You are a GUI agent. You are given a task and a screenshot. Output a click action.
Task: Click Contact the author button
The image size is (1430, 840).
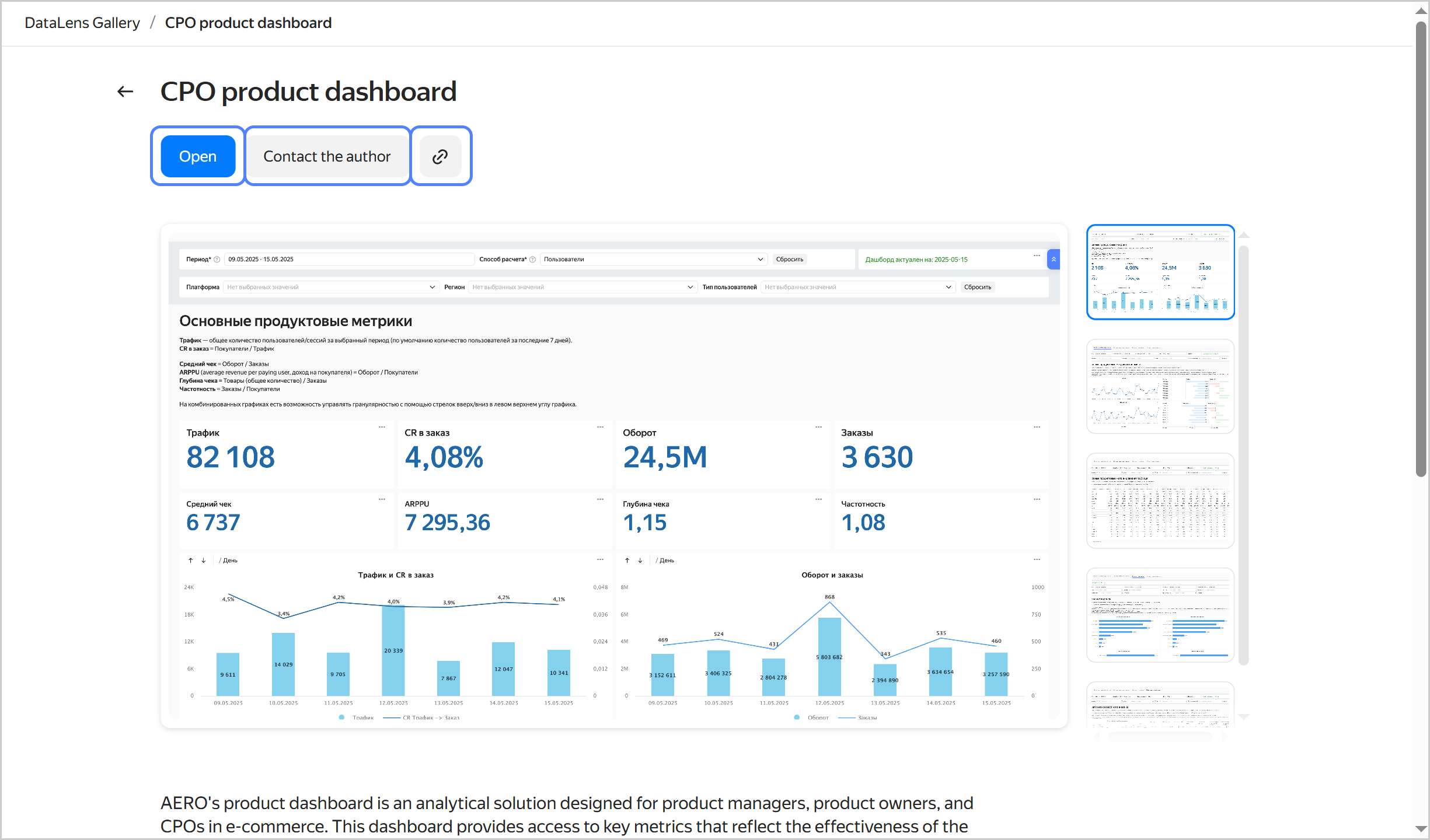[x=327, y=156]
